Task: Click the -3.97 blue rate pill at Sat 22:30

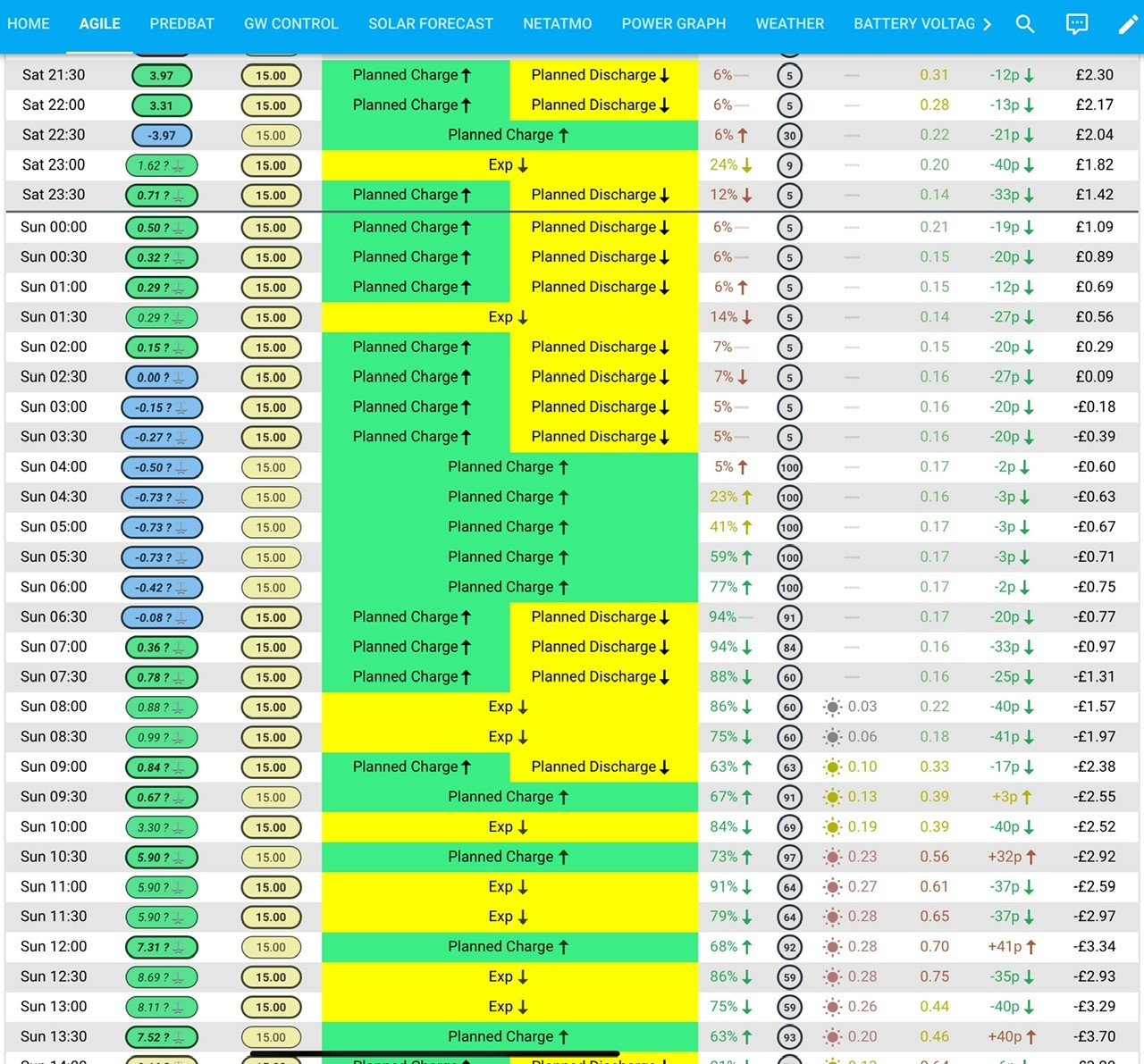Action: [162, 136]
